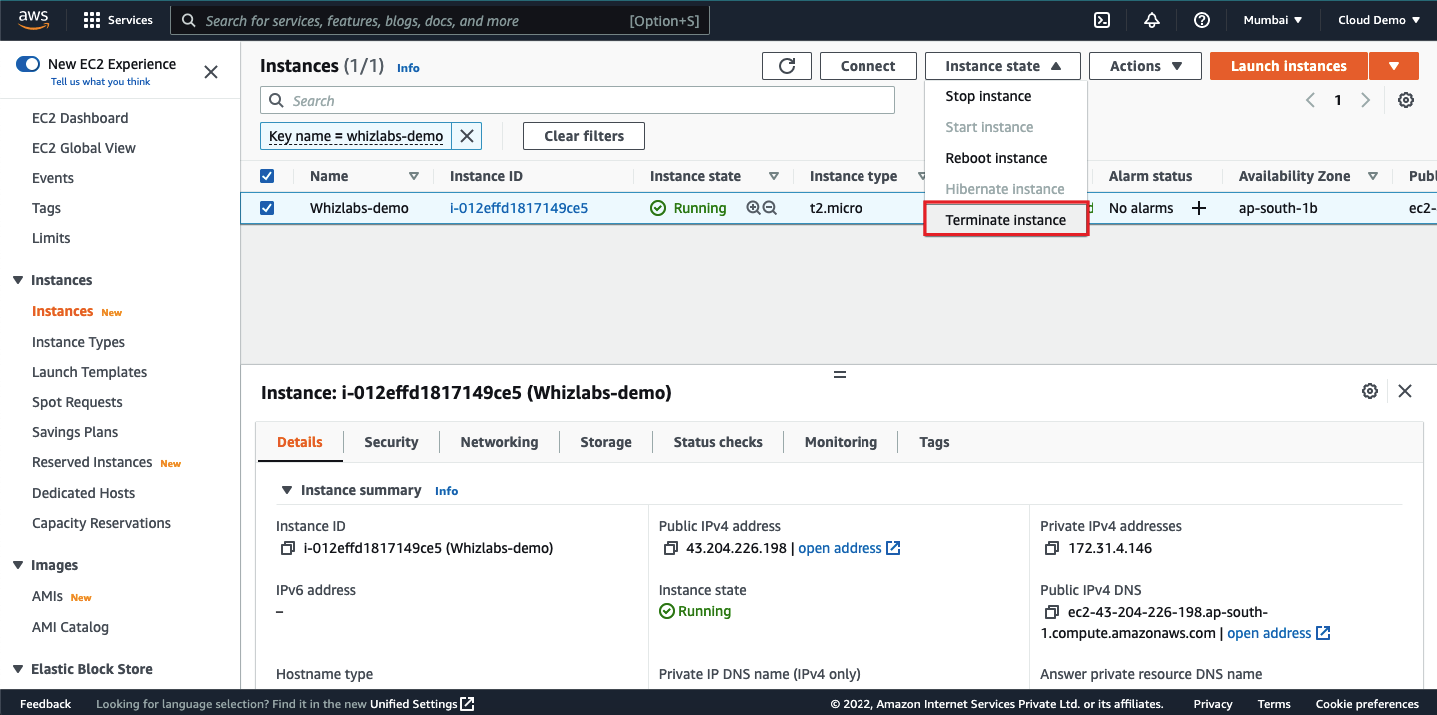Open Cookie preferences in the footer
The width and height of the screenshot is (1437, 715).
1367,704
